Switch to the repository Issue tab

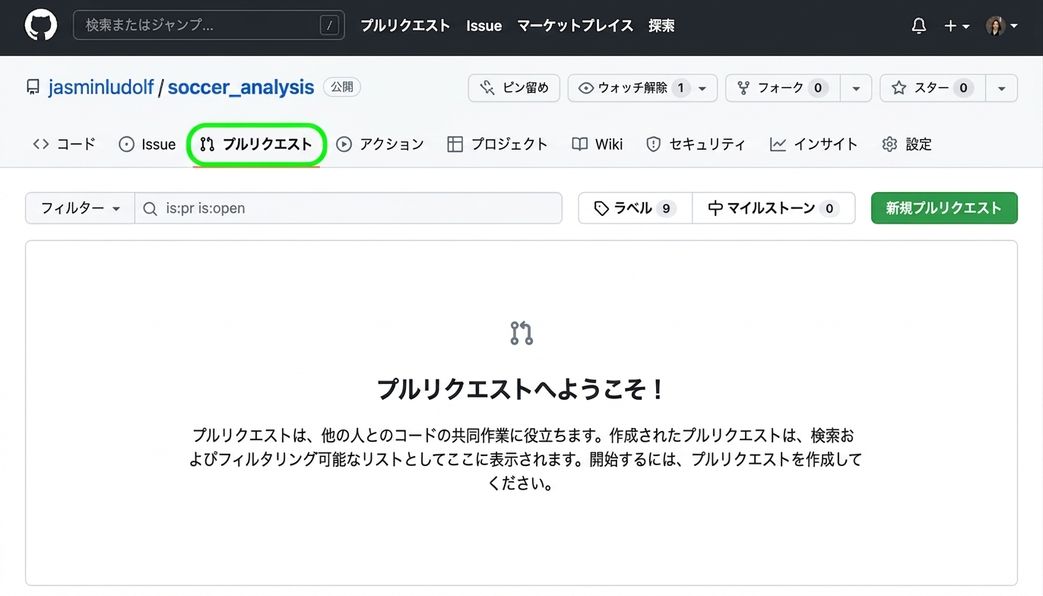(x=147, y=144)
